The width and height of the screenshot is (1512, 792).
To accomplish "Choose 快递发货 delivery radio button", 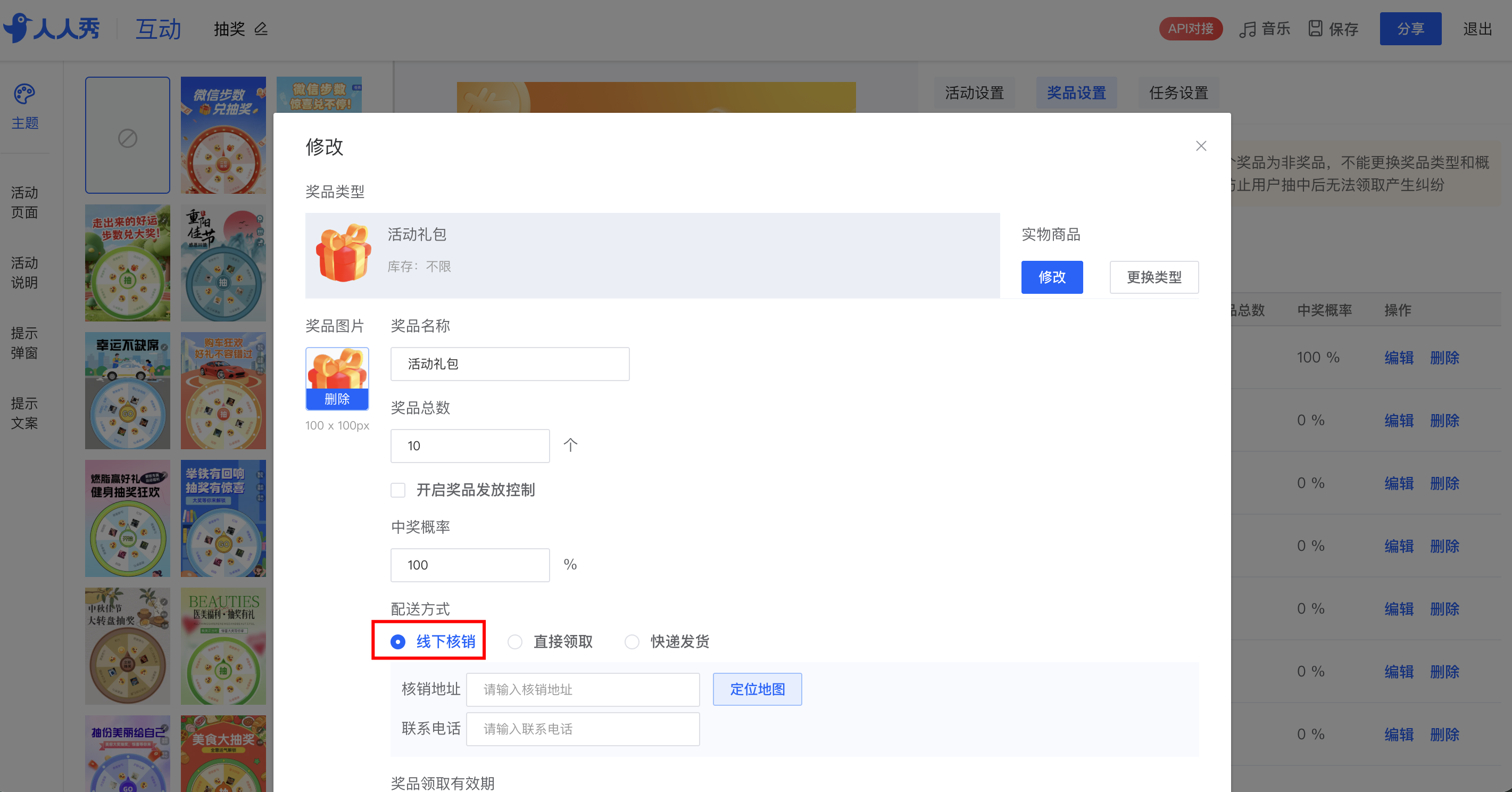I will tap(632, 642).
